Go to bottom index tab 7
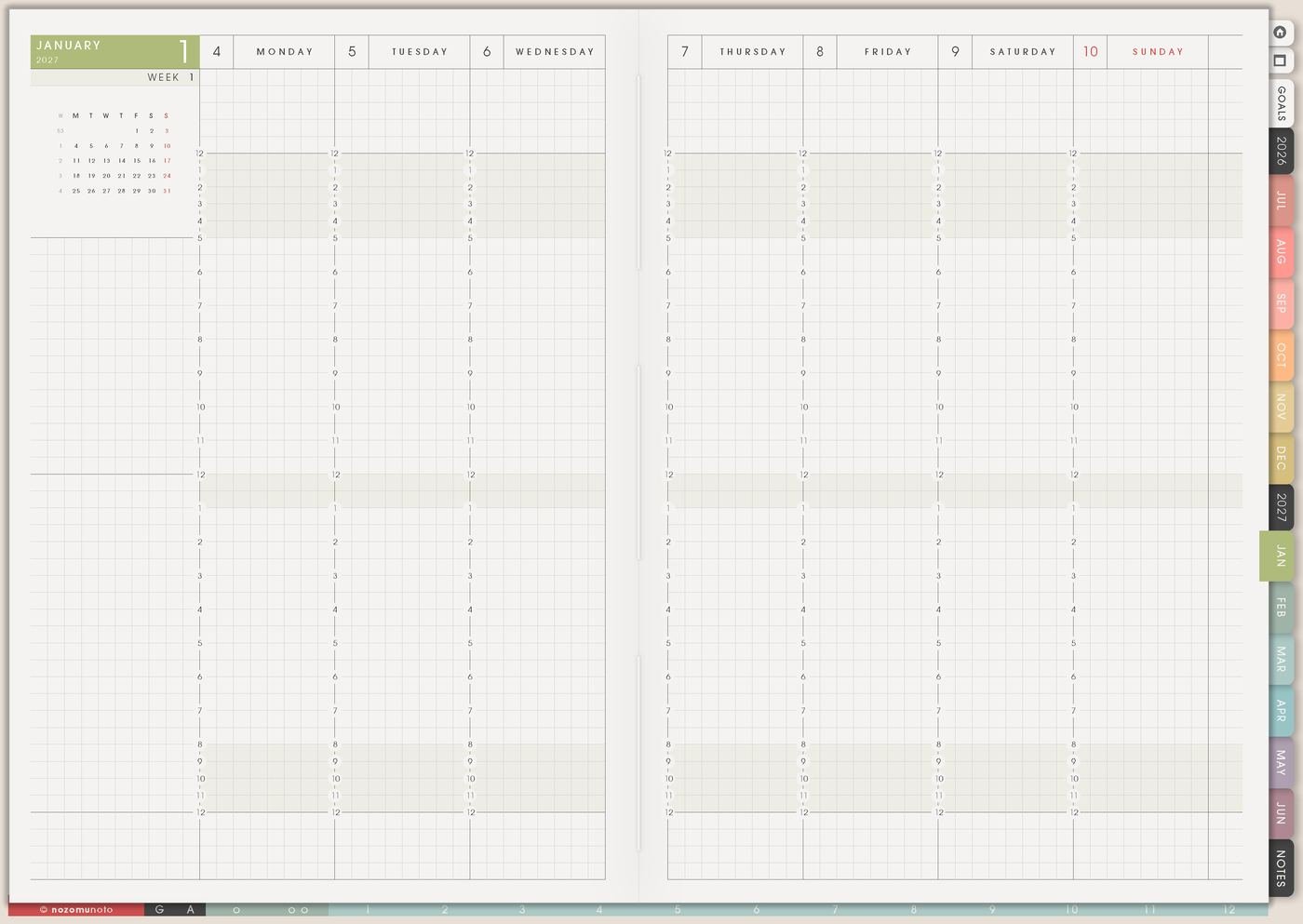1303x924 pixels. click(835, 909)
